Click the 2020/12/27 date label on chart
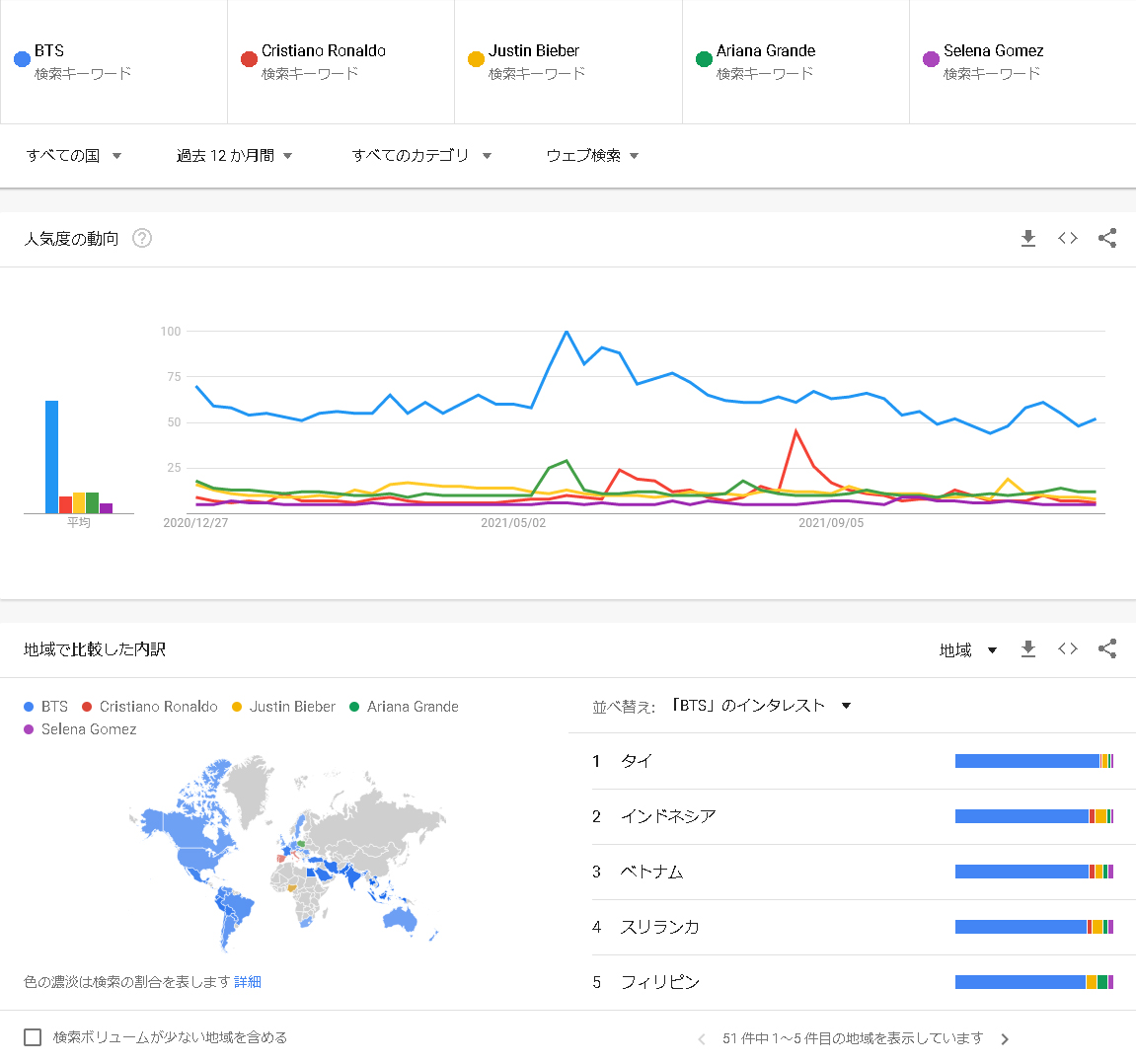The image size is (1136, 1064). [x=195, y=523]
